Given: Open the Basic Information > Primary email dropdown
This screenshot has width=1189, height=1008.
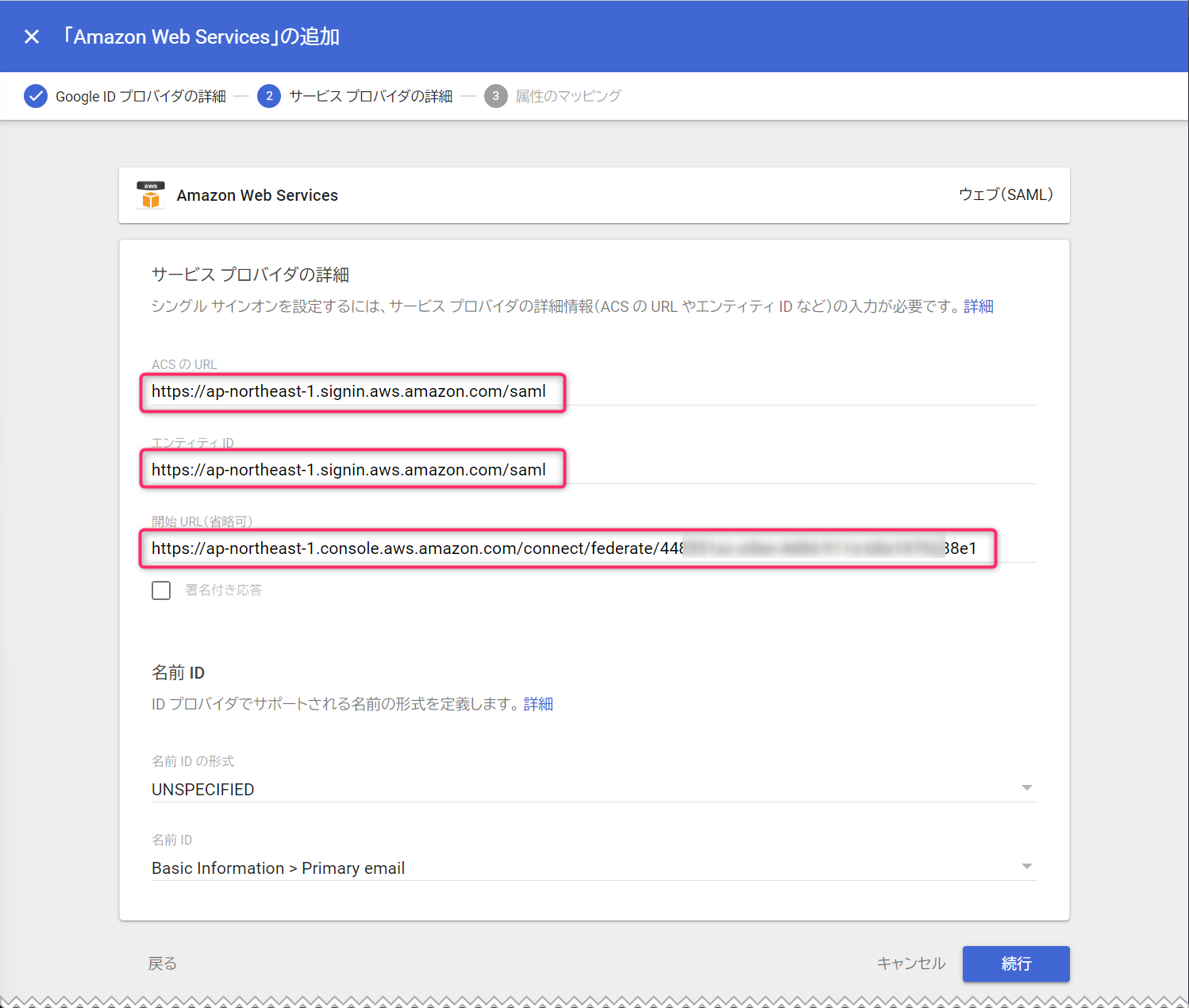Looking at the screenshot, I should tap(594, 868).
